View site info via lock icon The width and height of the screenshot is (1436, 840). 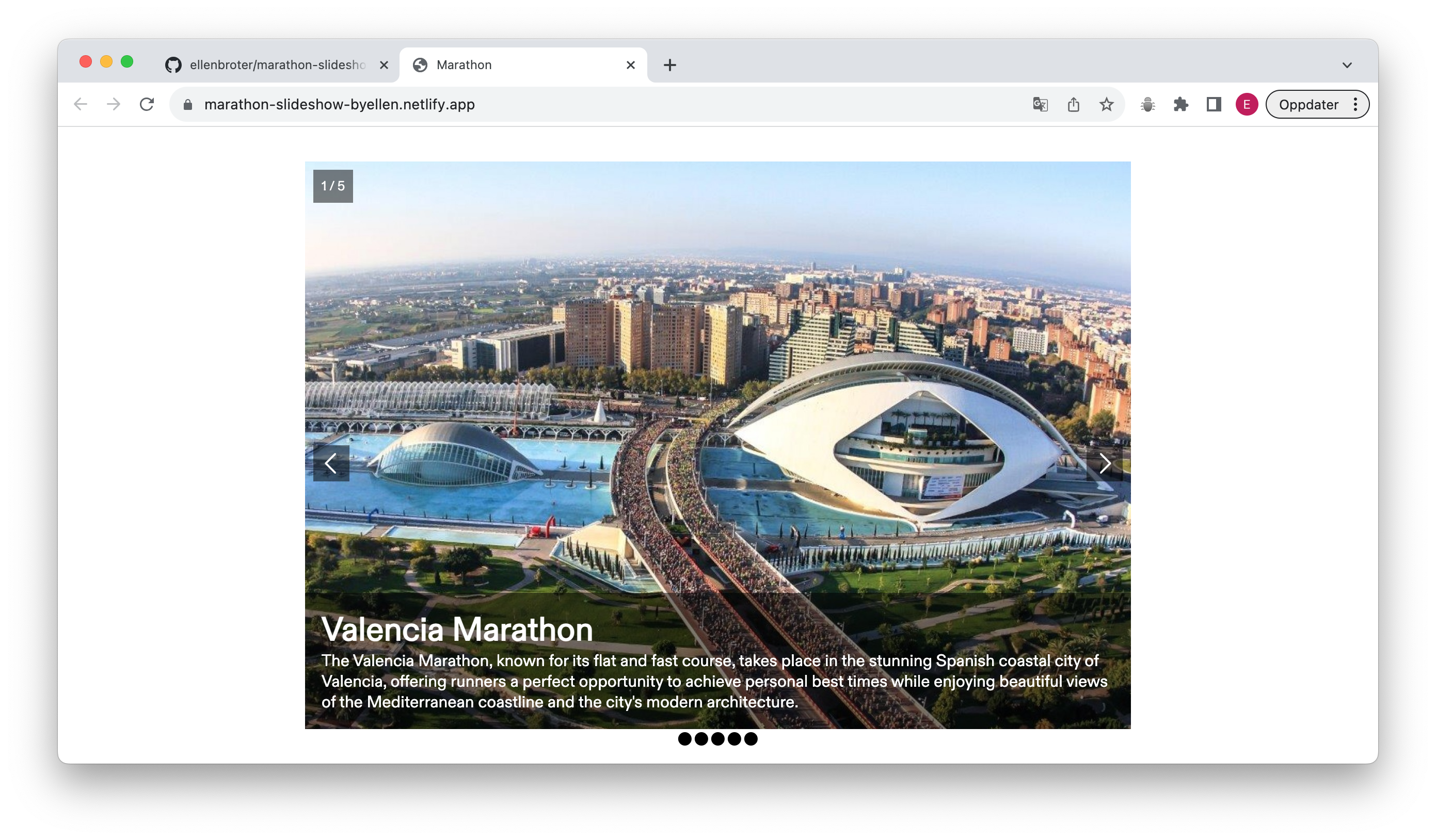point(188,104)
